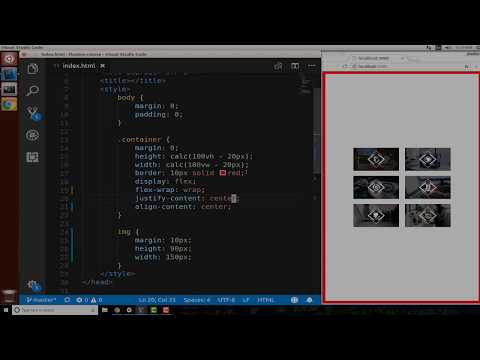Click the red color swatch in the border rule
The height and width of the screenshot is (360, 480).
223,173
